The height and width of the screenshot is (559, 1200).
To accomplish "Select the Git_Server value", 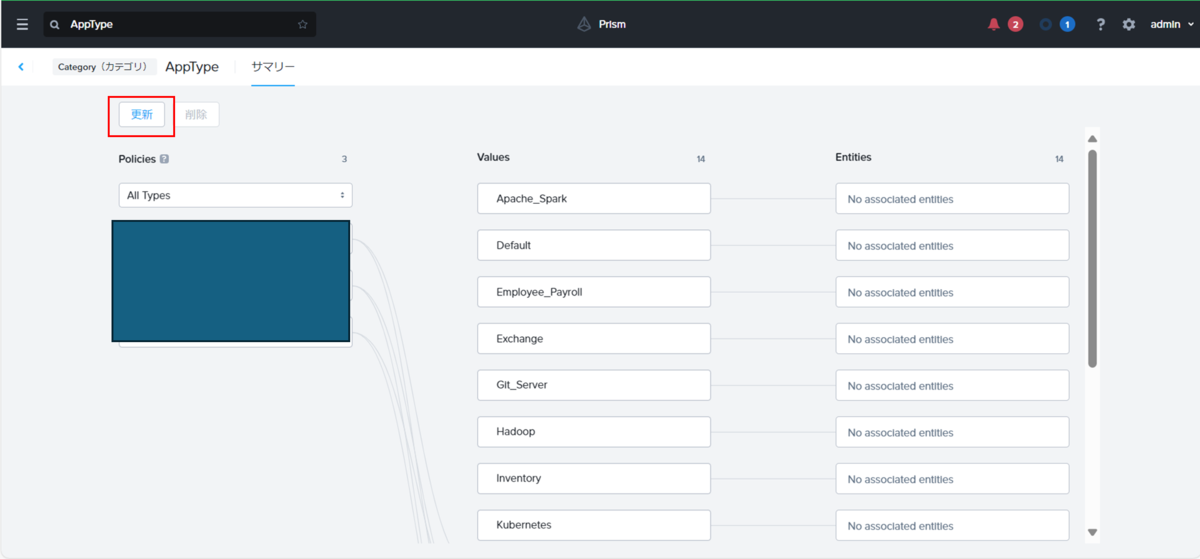I will click(x=594, y=385).
